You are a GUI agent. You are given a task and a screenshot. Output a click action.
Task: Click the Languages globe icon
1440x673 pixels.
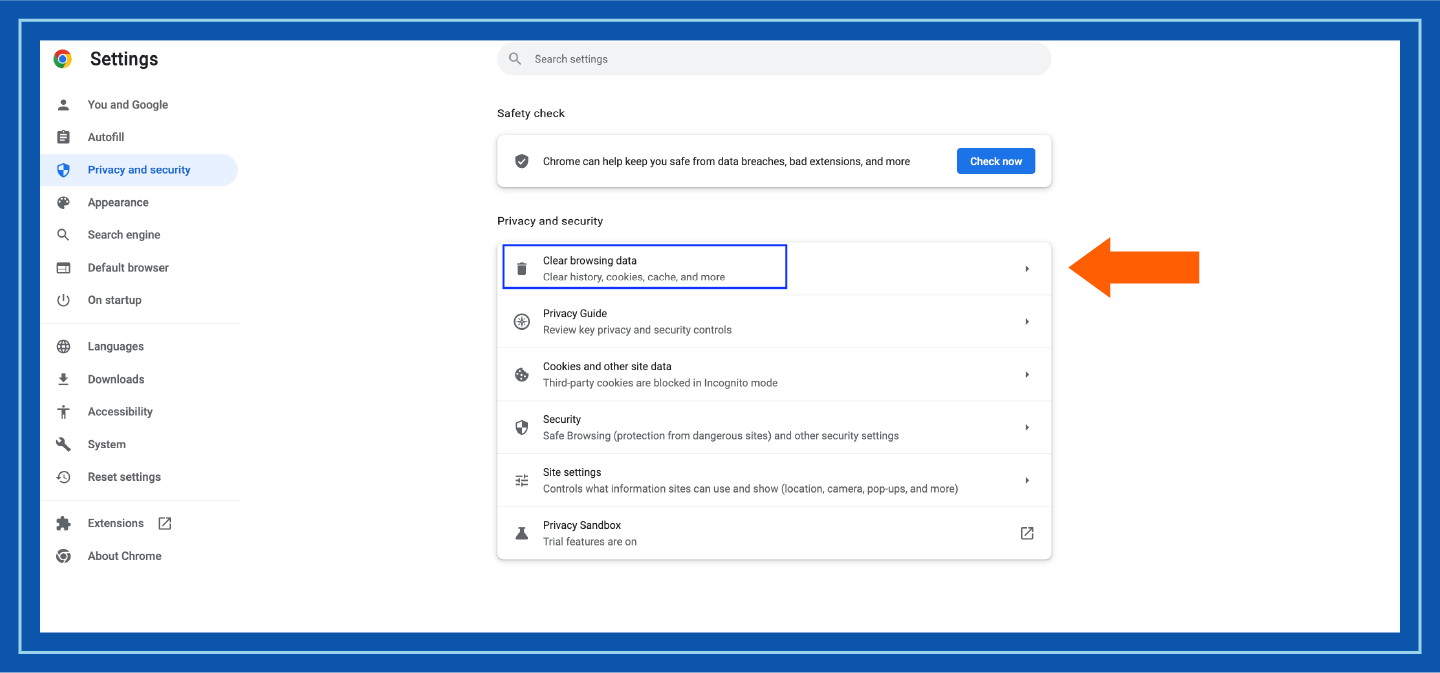pos(63,345)
